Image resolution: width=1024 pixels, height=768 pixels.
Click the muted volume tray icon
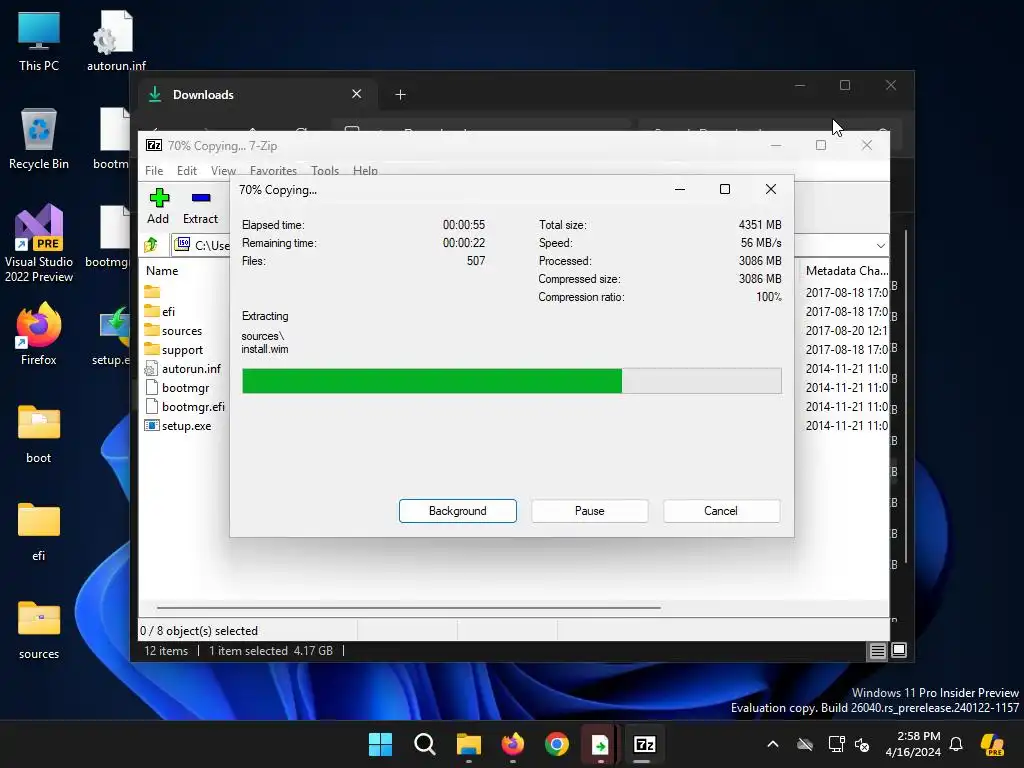(x=862, y=744)
